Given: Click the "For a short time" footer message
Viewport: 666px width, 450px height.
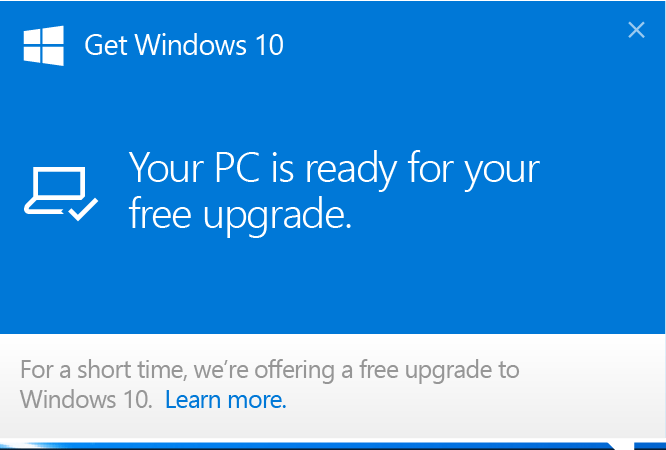Looking at the screenshot, I should click(x=270, y=370).
